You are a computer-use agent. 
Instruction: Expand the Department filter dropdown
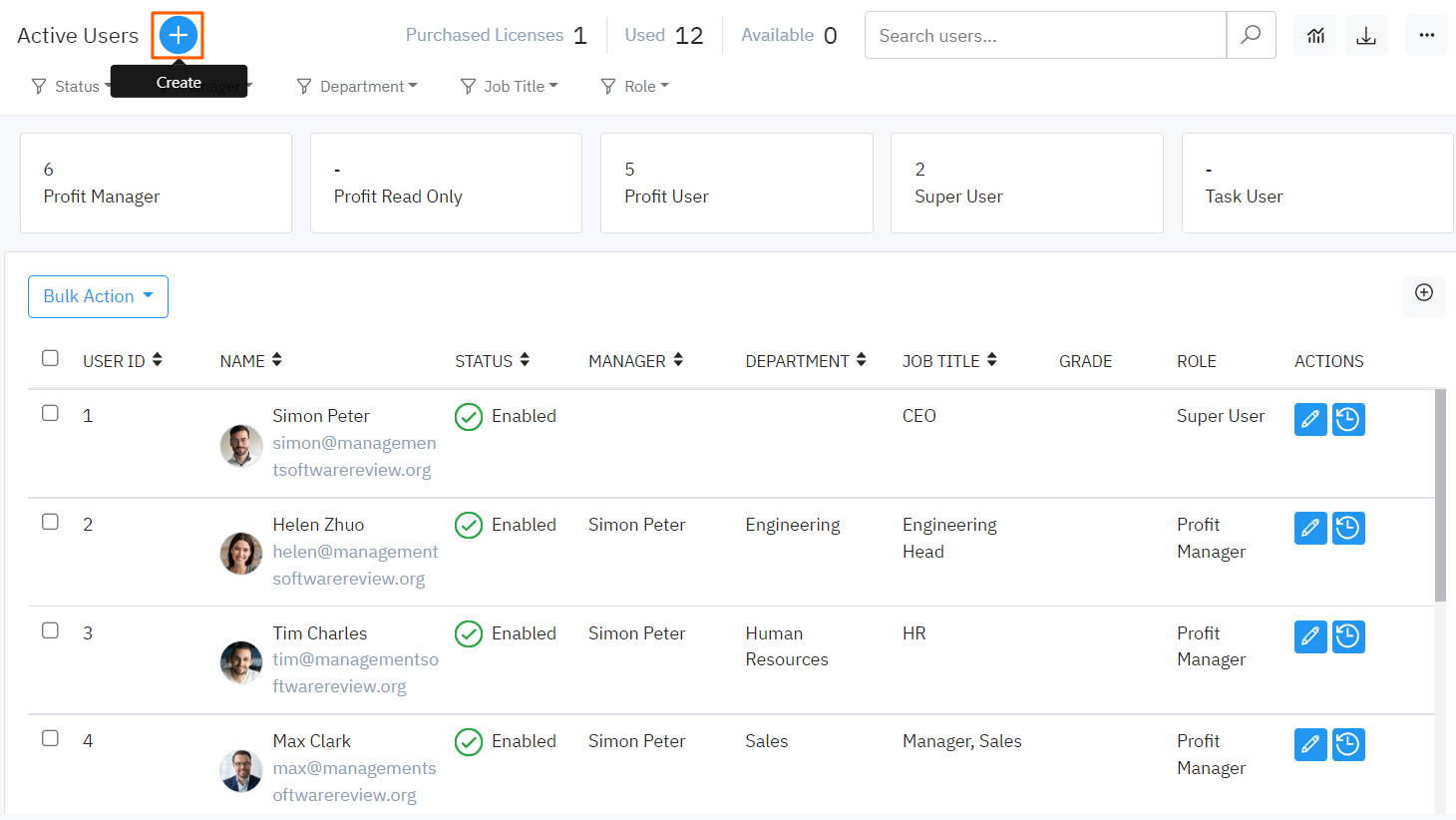pyautogui.click(x=358, y=87)
